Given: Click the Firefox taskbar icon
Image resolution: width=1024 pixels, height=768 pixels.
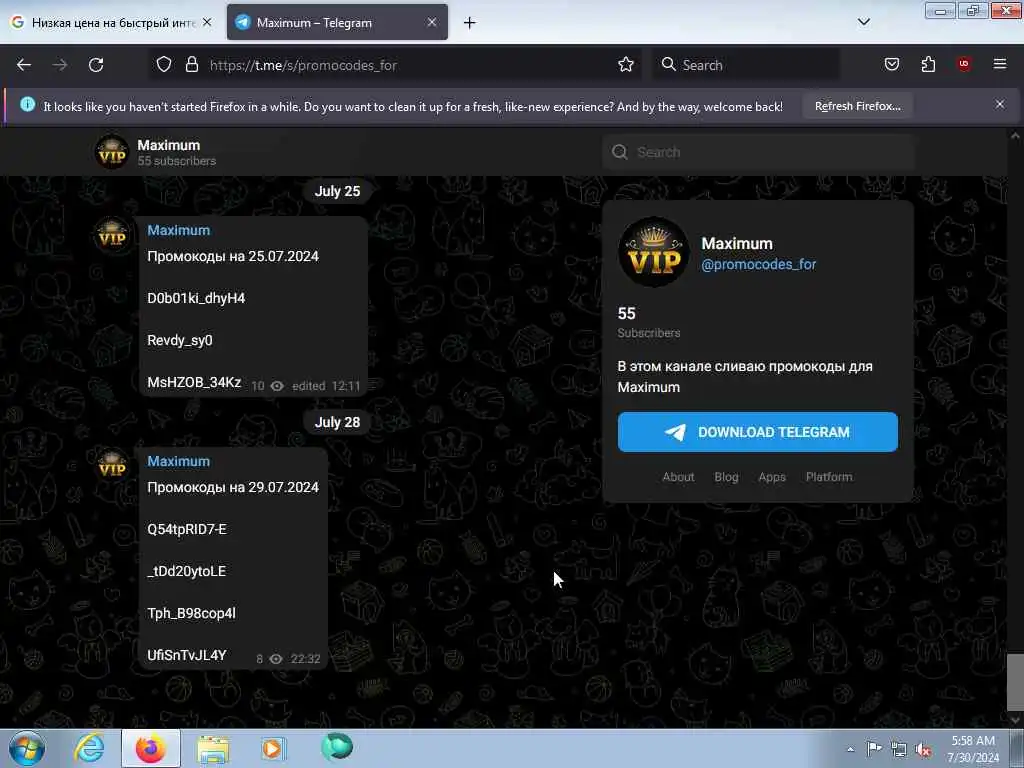Looking at the screenshot, I should tap(151, 748).
